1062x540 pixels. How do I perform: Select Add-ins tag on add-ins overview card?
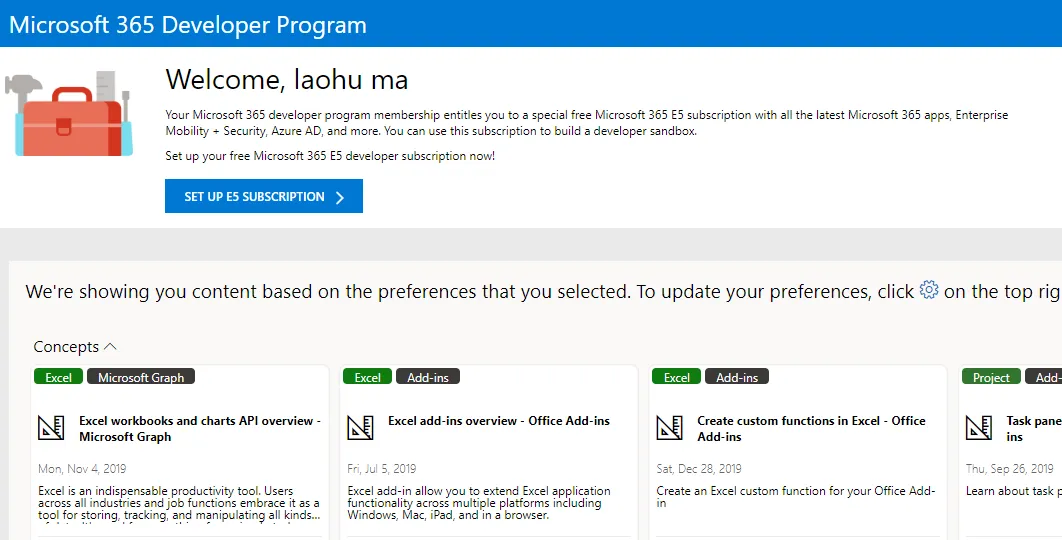[x=428, y=377]
